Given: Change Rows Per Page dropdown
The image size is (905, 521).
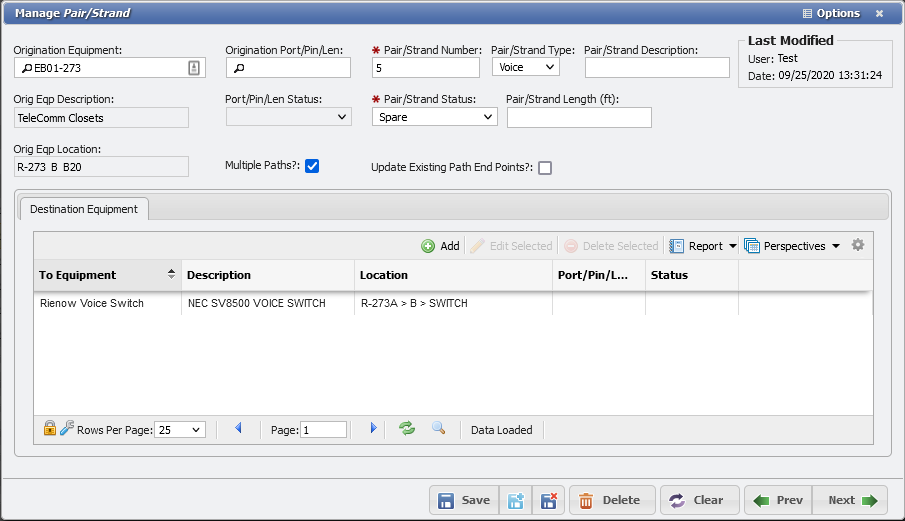Looking at the screenshot, I should pos(180,429).
